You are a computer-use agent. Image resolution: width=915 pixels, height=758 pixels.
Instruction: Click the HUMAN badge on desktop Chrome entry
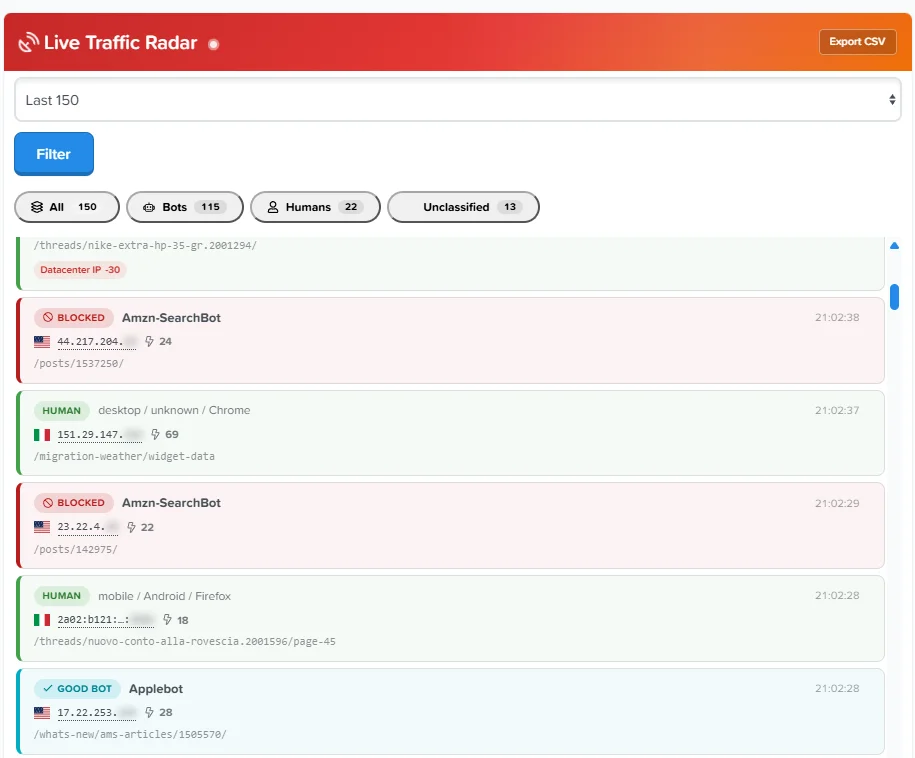(61, 410)
